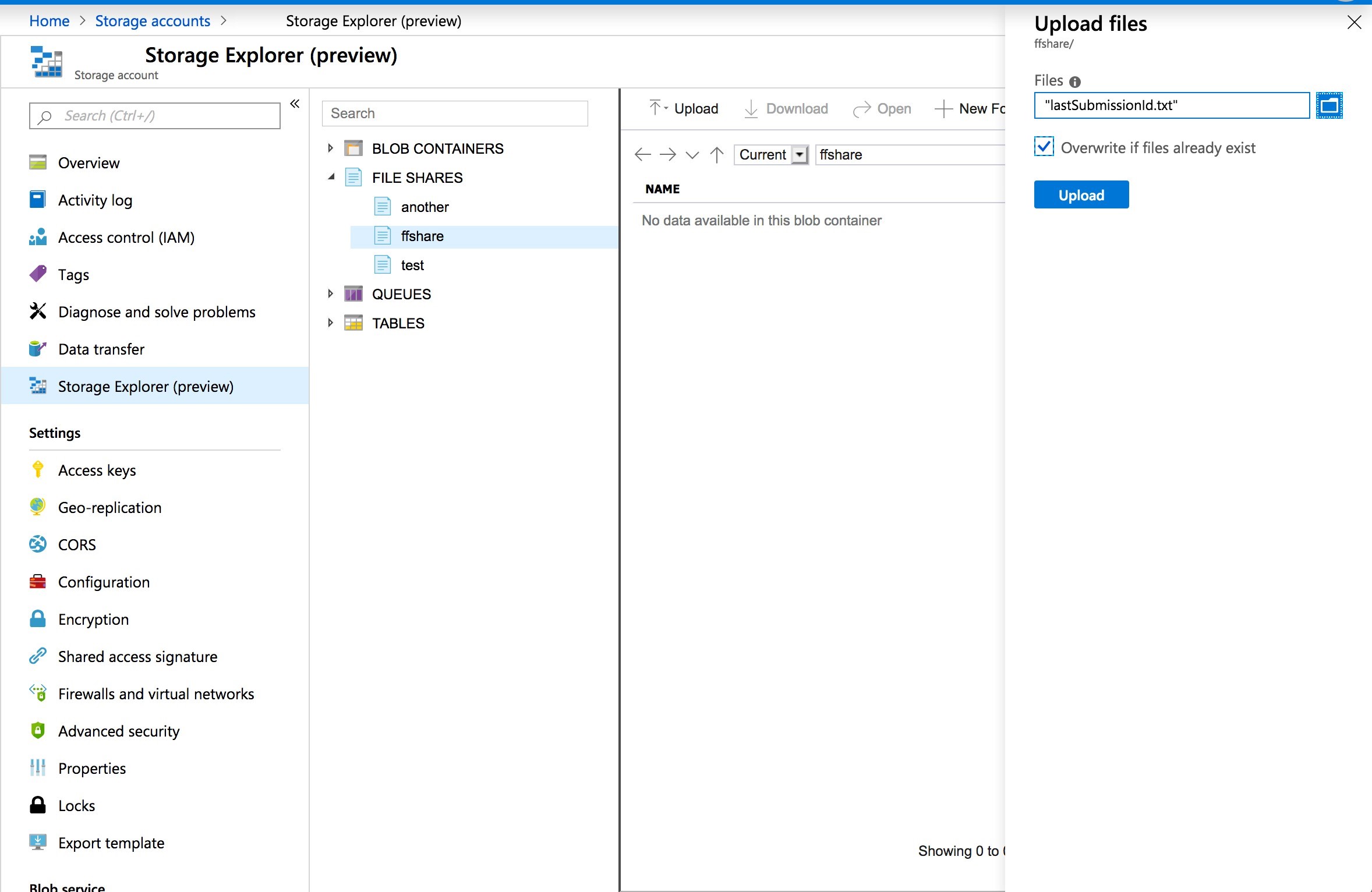This screenshot has height=892, width=1372.
Task: Open Access control (IAM)
Action: 126,237
